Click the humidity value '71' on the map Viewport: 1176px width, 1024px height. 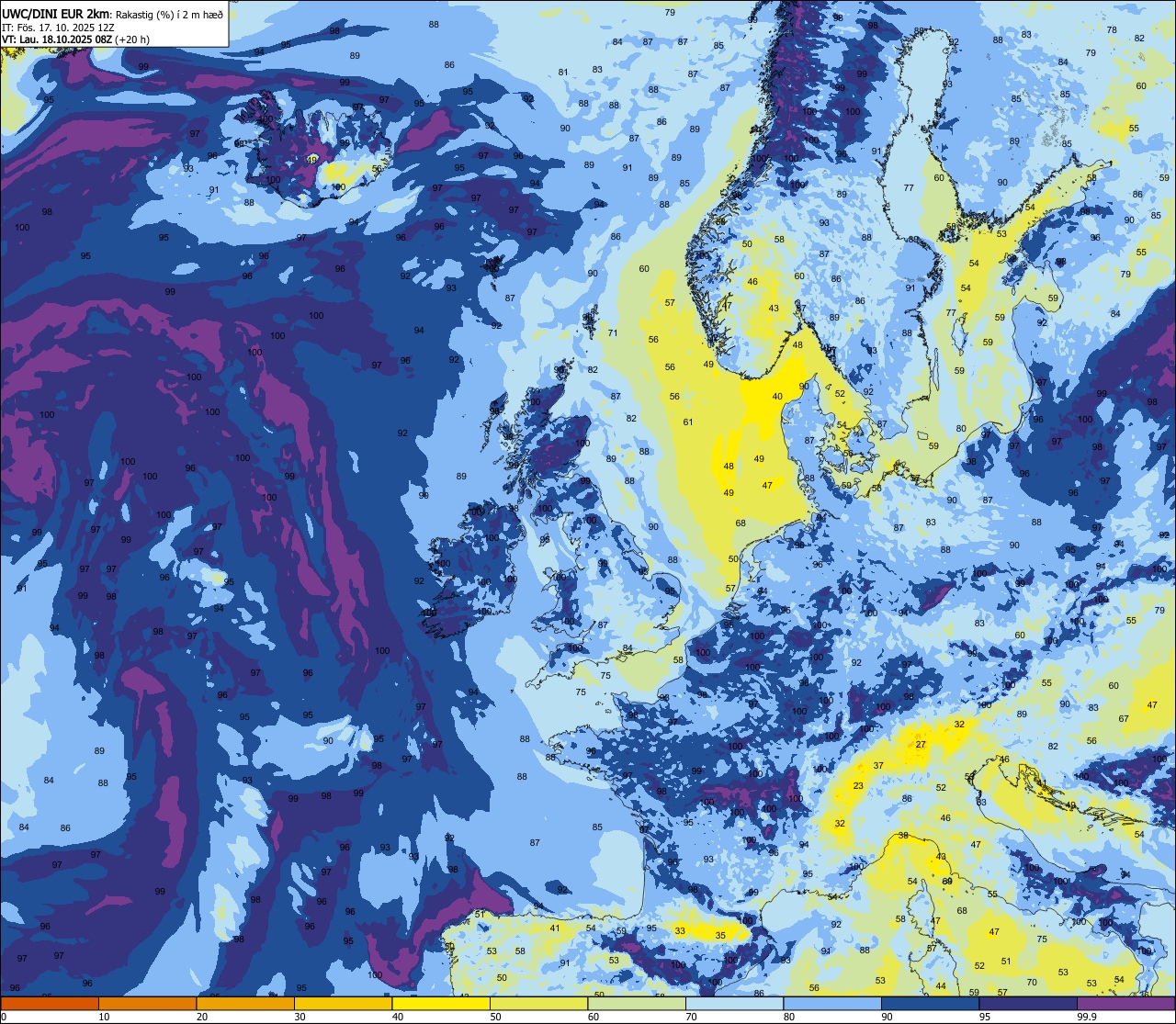coord(613,333)
